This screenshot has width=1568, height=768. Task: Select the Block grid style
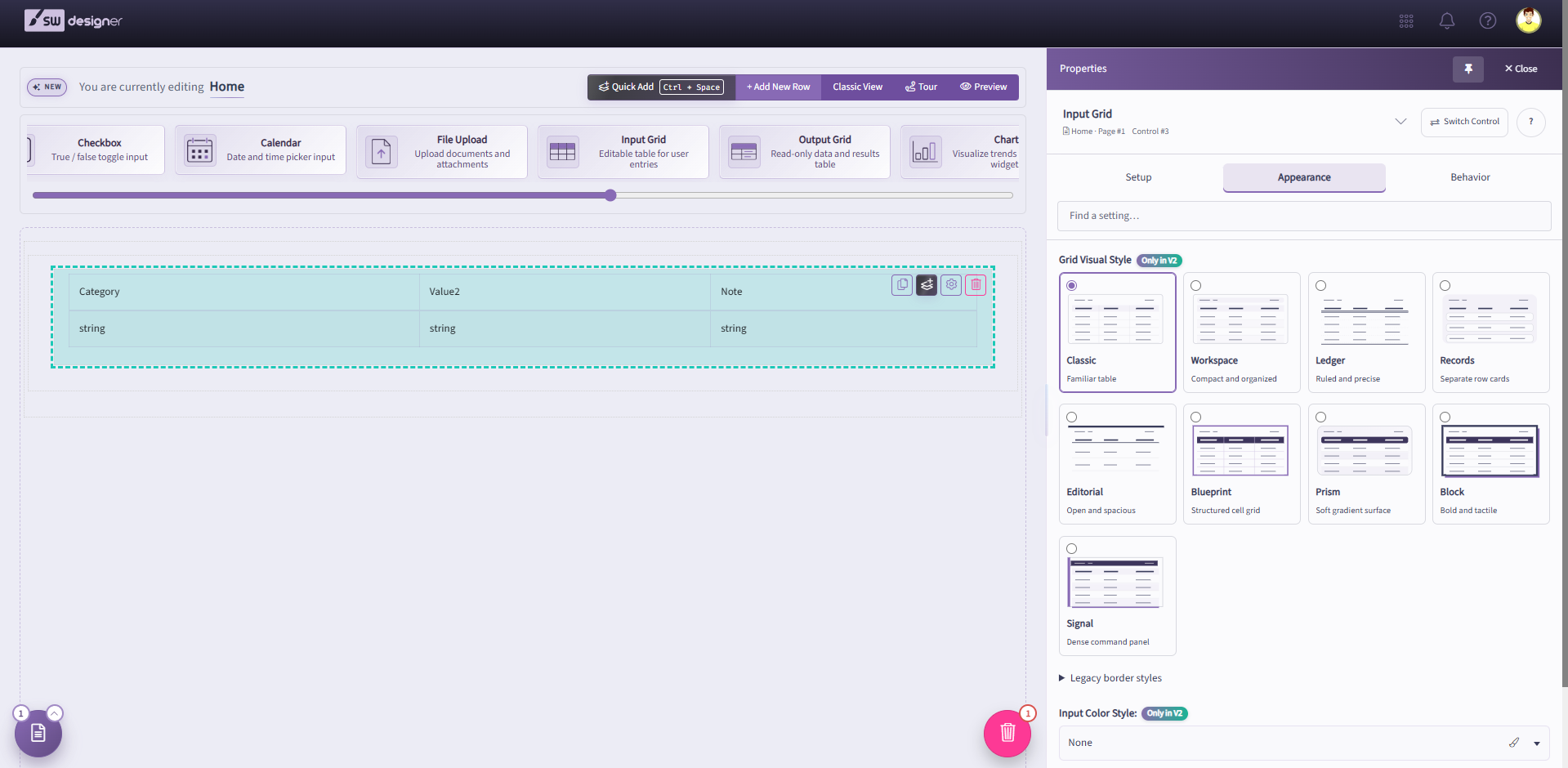(x=1491, y=464)
